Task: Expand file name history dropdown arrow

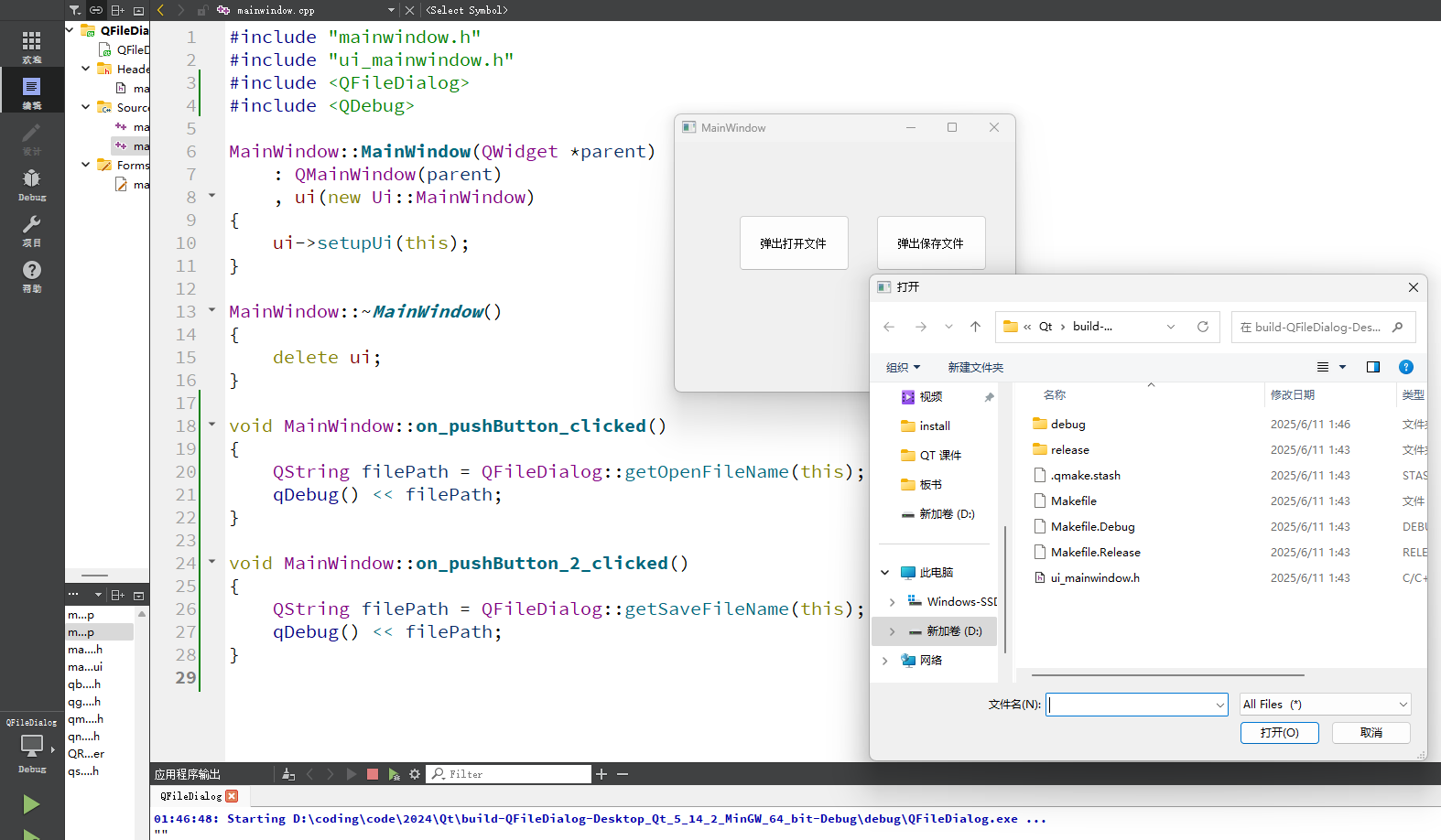Action: 1219,705
